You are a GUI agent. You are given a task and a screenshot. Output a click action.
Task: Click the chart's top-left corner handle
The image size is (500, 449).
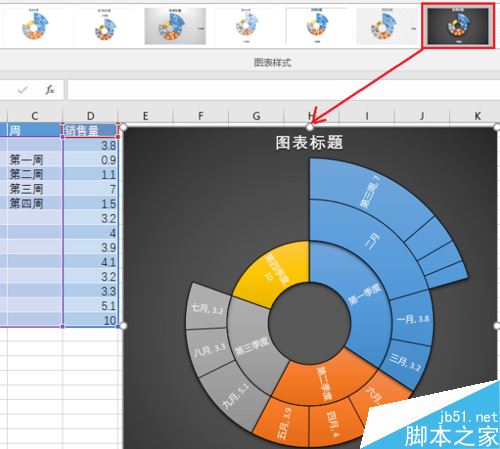[x=123, y=127]
